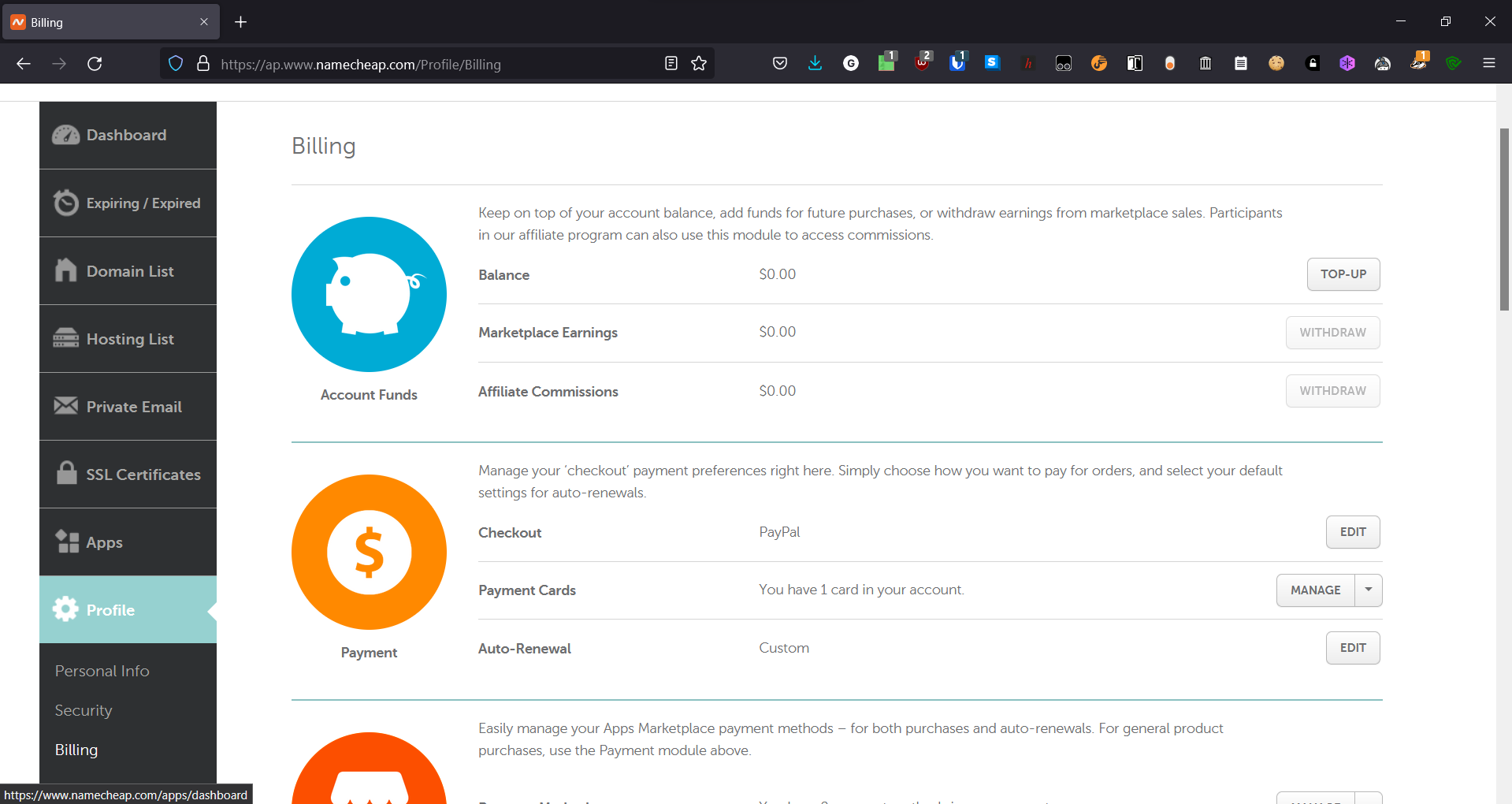Click the Billing page heading
This screenshot has height=804, width=1512.
(324, 147)
